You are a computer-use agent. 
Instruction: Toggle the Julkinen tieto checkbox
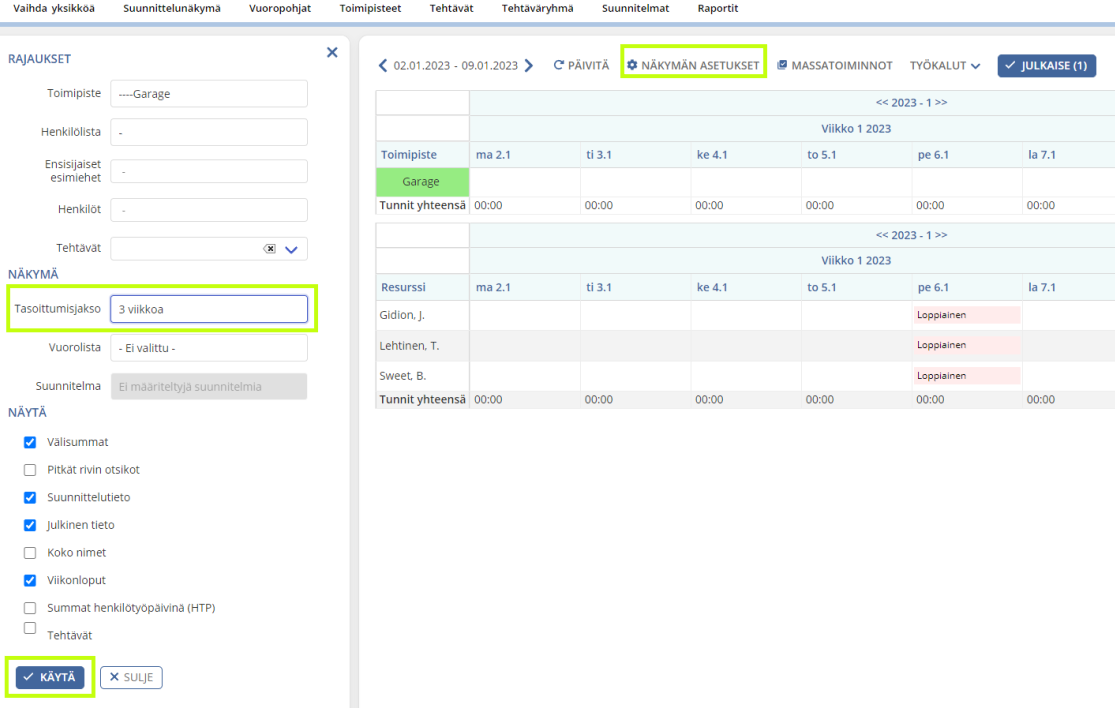[30, 525]
